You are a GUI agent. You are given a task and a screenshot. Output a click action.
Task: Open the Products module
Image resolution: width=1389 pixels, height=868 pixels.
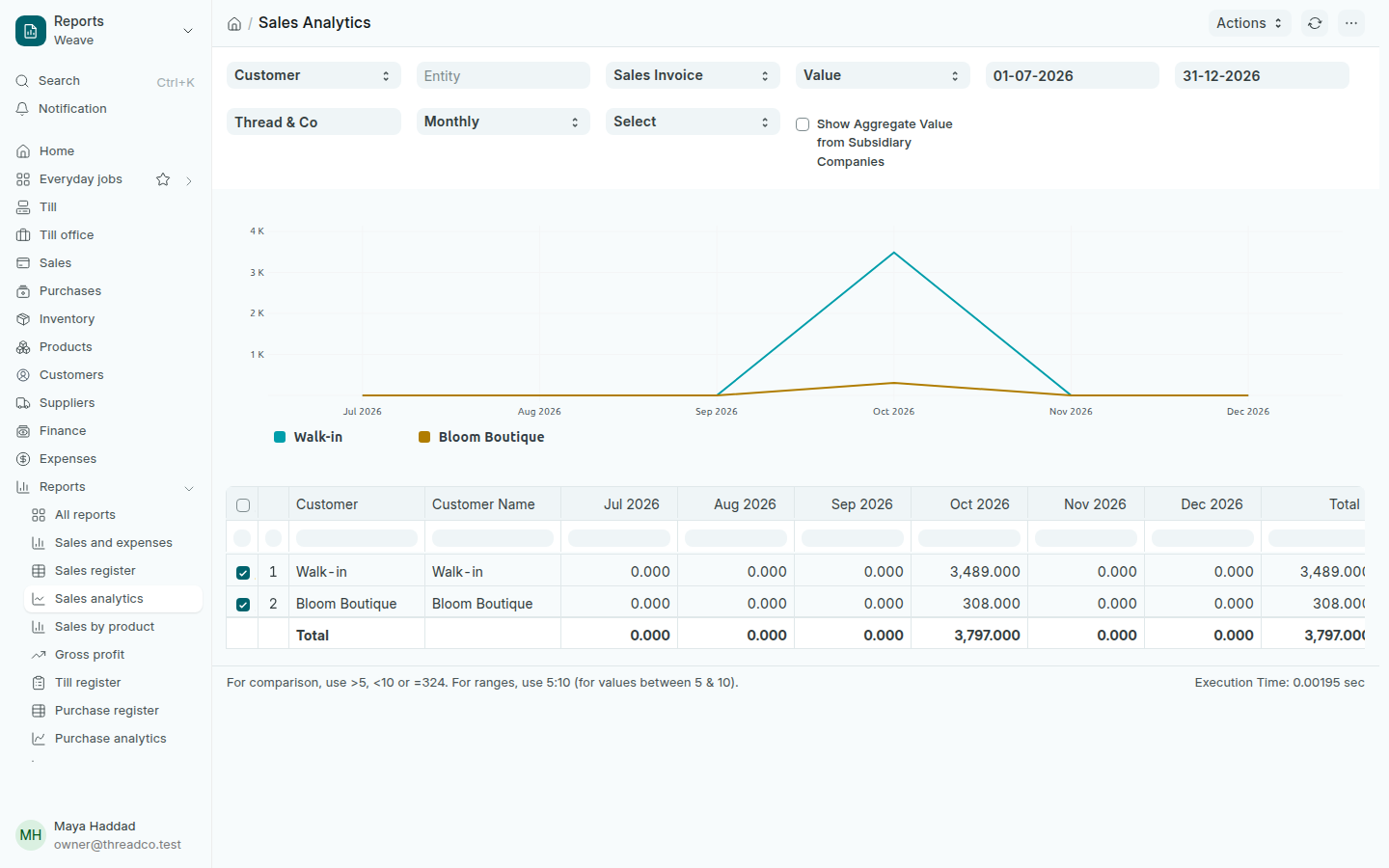click(x=105, y=347)
